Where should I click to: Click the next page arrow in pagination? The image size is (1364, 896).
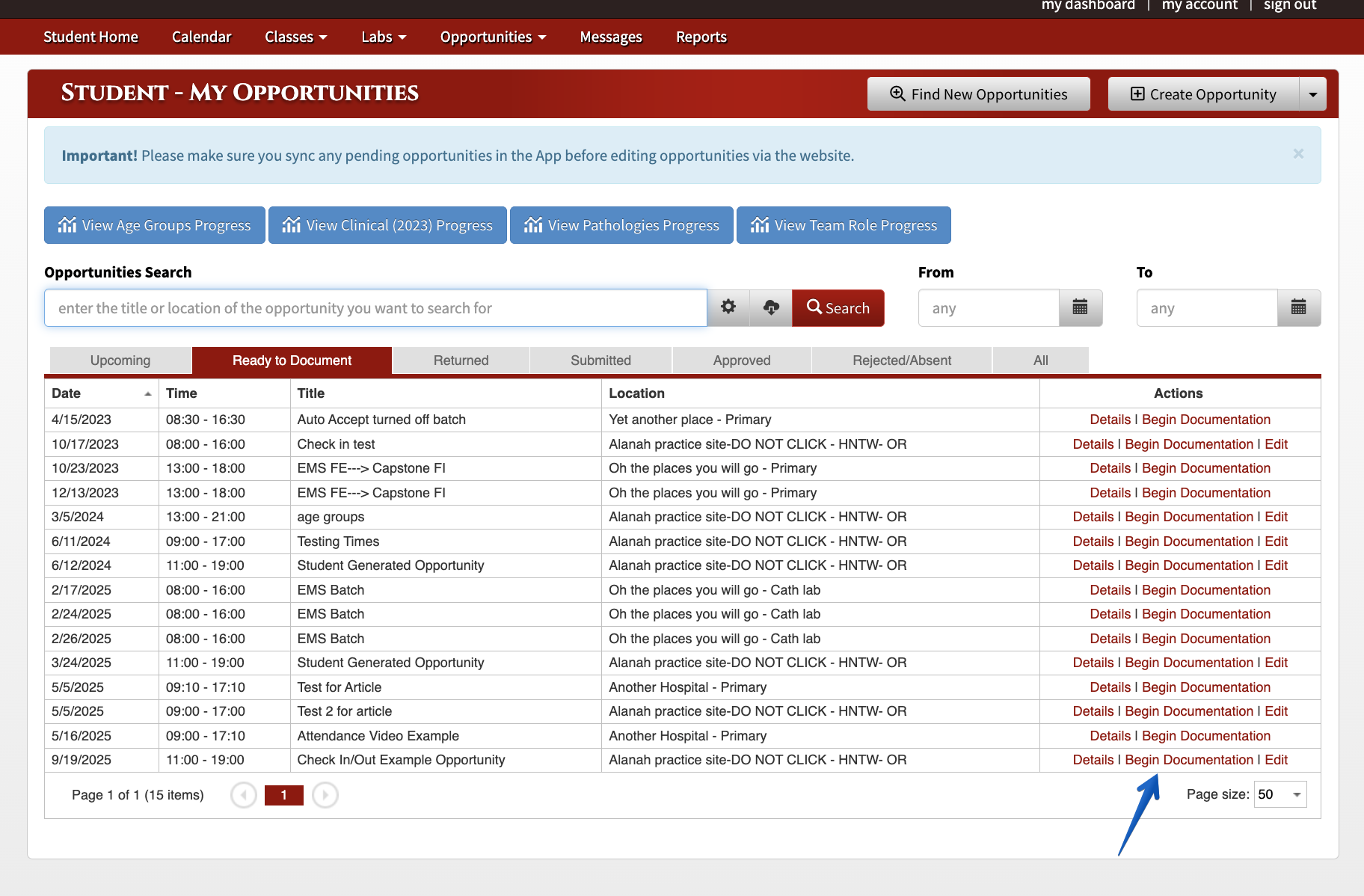click(x=325, y=795)
